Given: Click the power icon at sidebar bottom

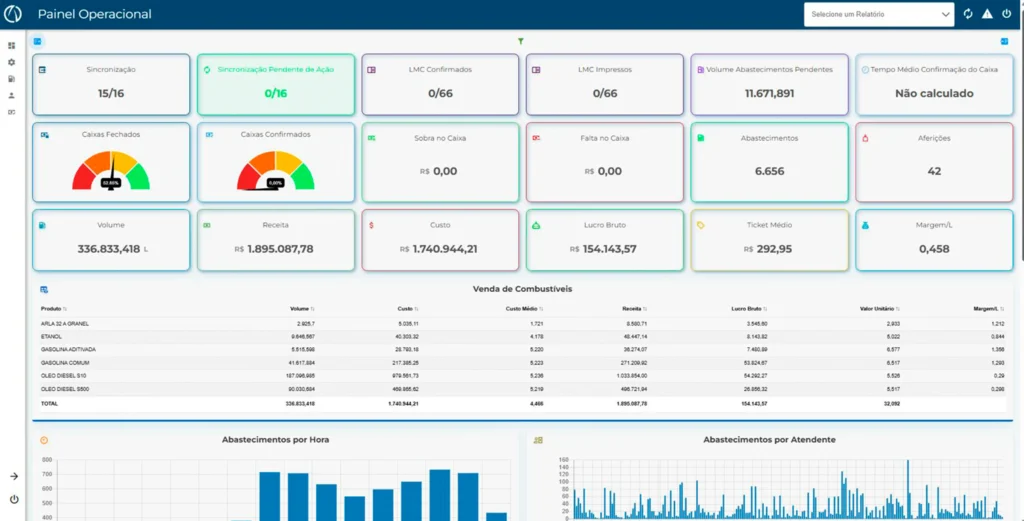Looking at the screenshot, I should click(14, 499).
